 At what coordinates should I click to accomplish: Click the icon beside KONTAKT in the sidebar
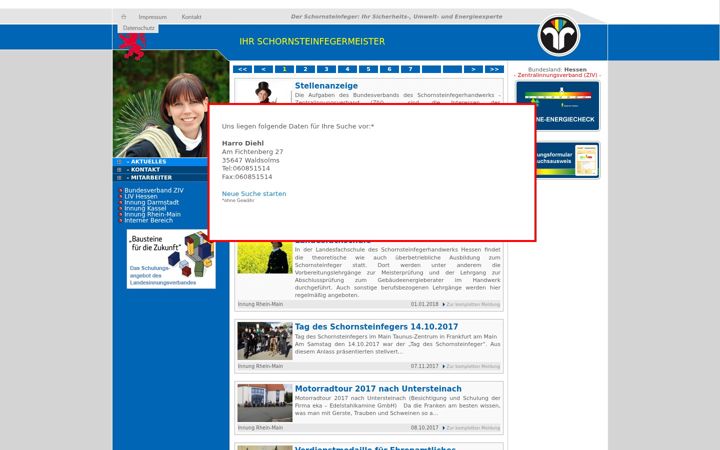tap(119, 170)
